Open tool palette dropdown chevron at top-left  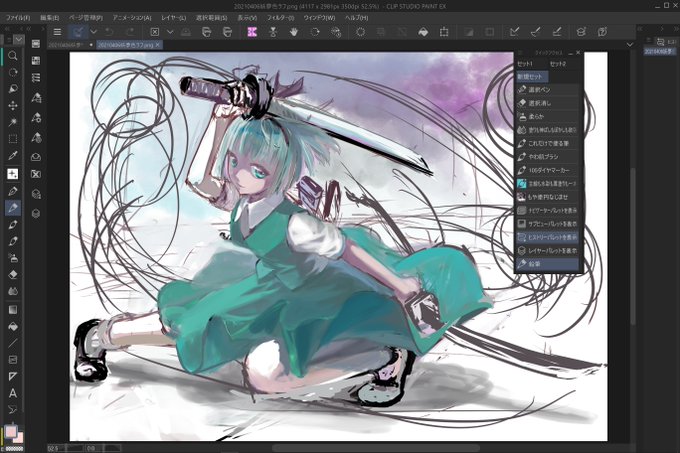[19, 39]
